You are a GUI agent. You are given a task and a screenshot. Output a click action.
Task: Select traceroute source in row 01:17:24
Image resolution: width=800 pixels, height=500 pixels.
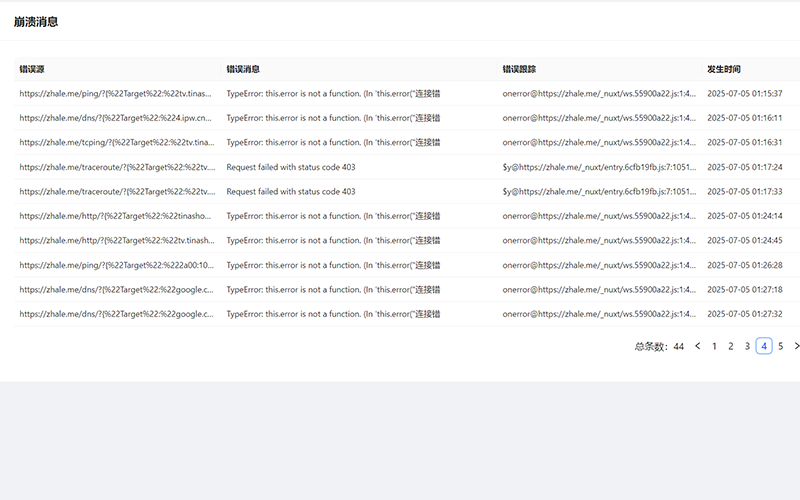pos(117,167)
